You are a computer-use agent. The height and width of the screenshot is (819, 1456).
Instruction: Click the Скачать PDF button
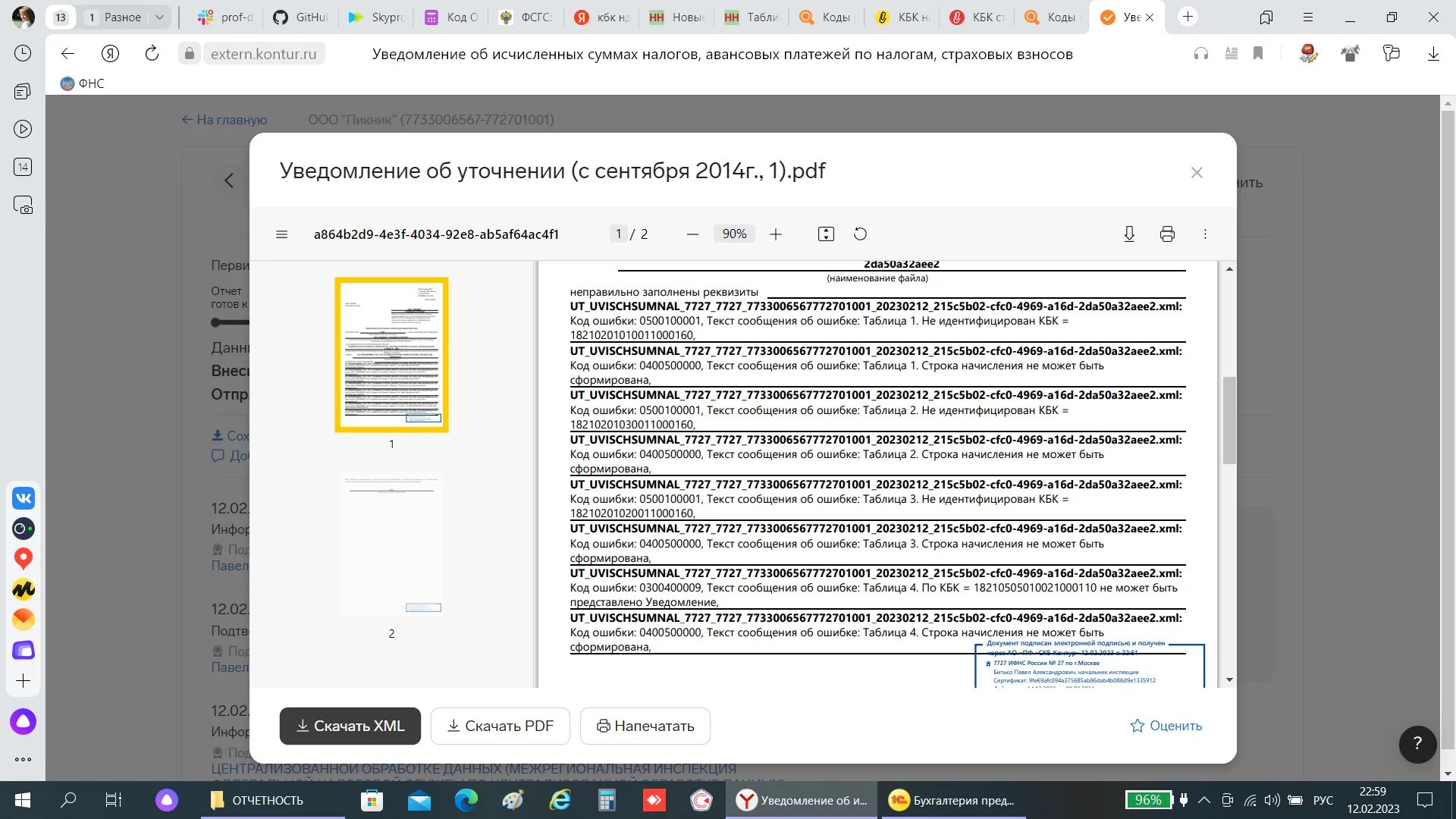500,726
